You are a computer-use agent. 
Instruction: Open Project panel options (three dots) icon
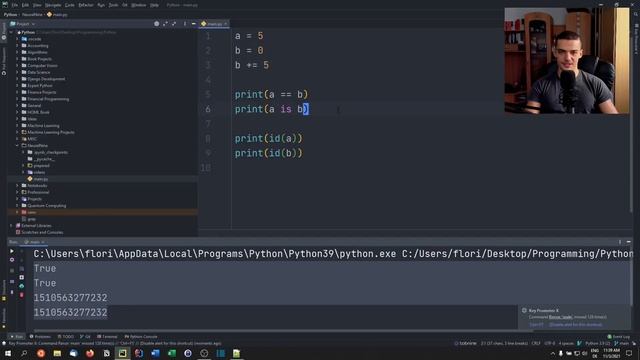click(185, 24)
